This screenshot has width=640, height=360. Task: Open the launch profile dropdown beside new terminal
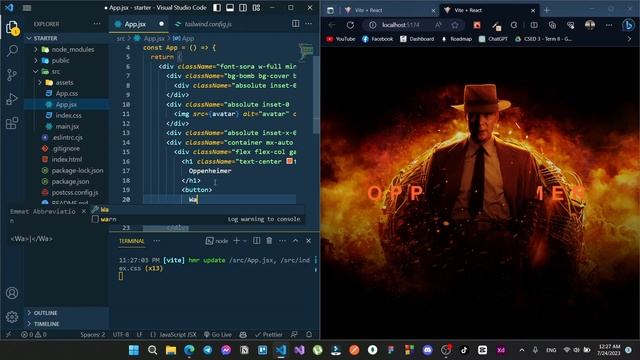click(x=245, y=241)
